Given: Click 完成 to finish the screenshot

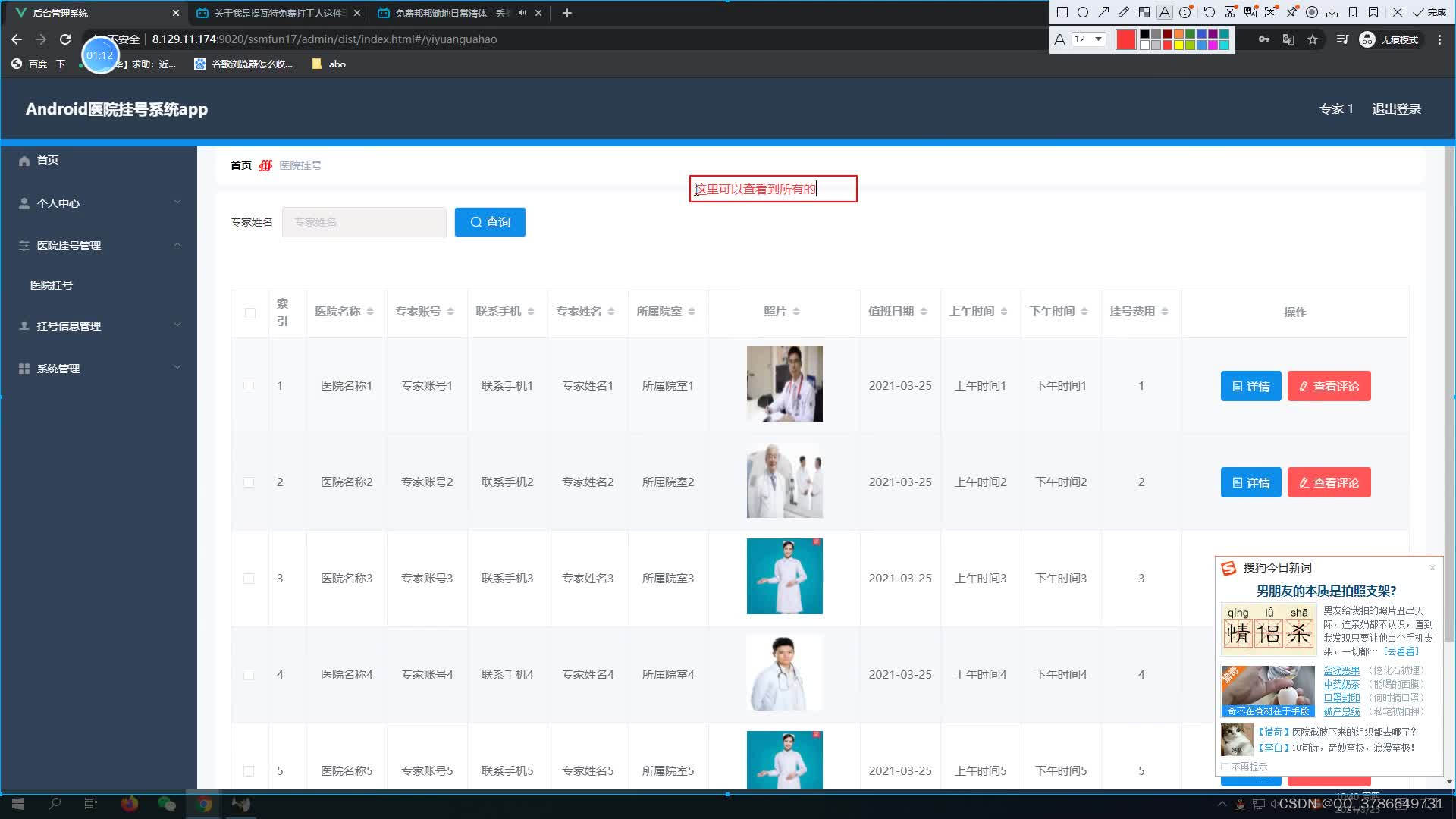Looking at the screenshot, I should (x=1429, y=12).
